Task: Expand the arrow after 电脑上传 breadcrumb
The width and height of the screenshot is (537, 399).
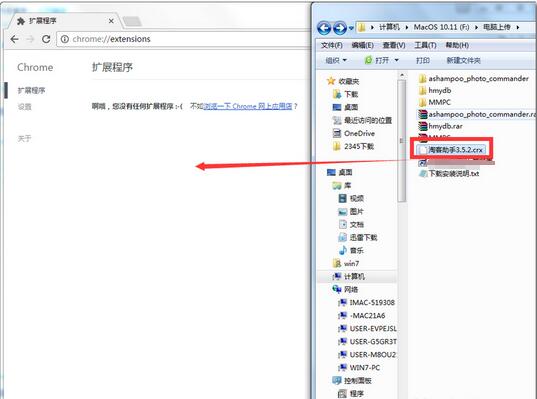Action: coord(517,27)
